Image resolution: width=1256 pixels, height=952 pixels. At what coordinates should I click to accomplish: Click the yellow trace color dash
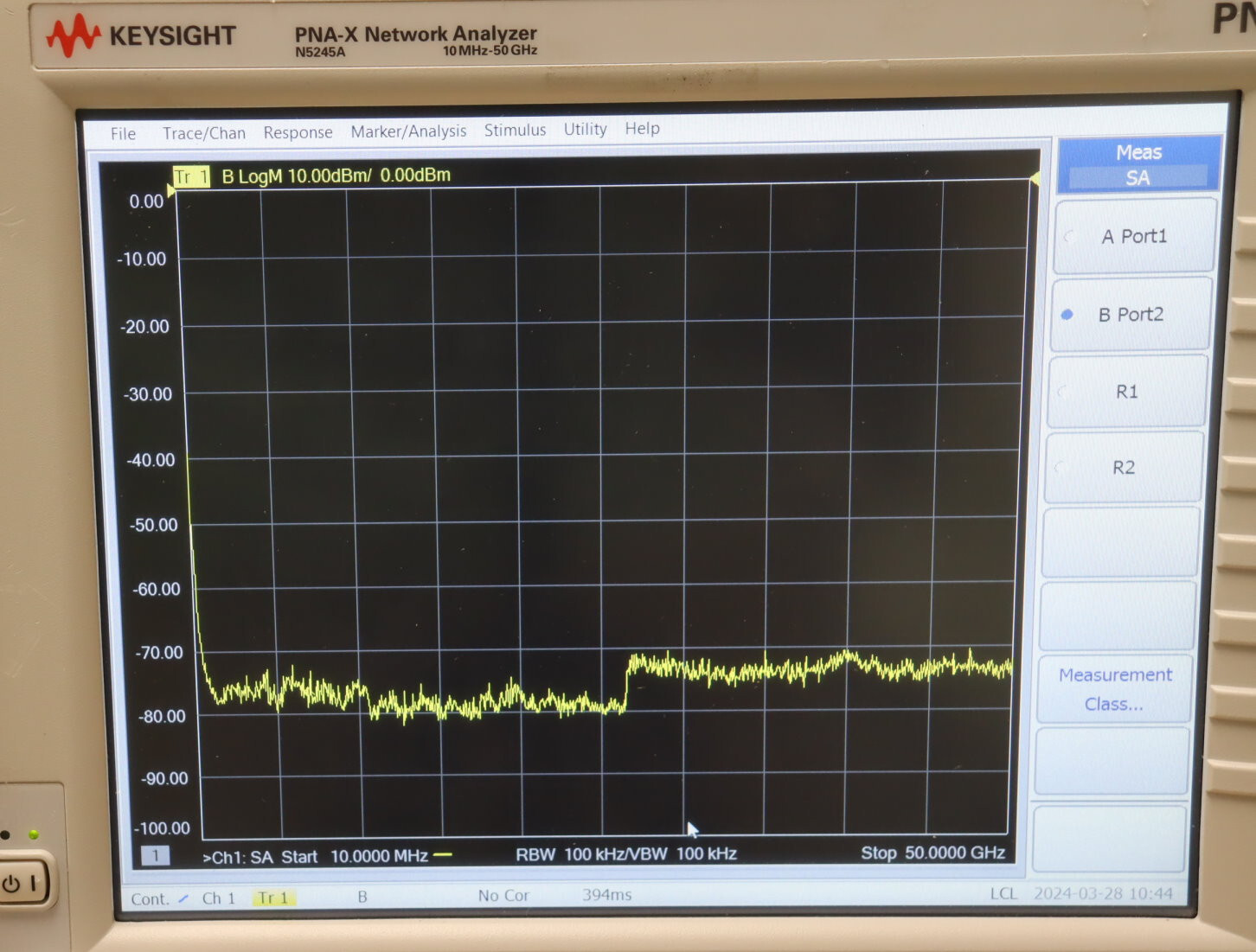[444, 854]
